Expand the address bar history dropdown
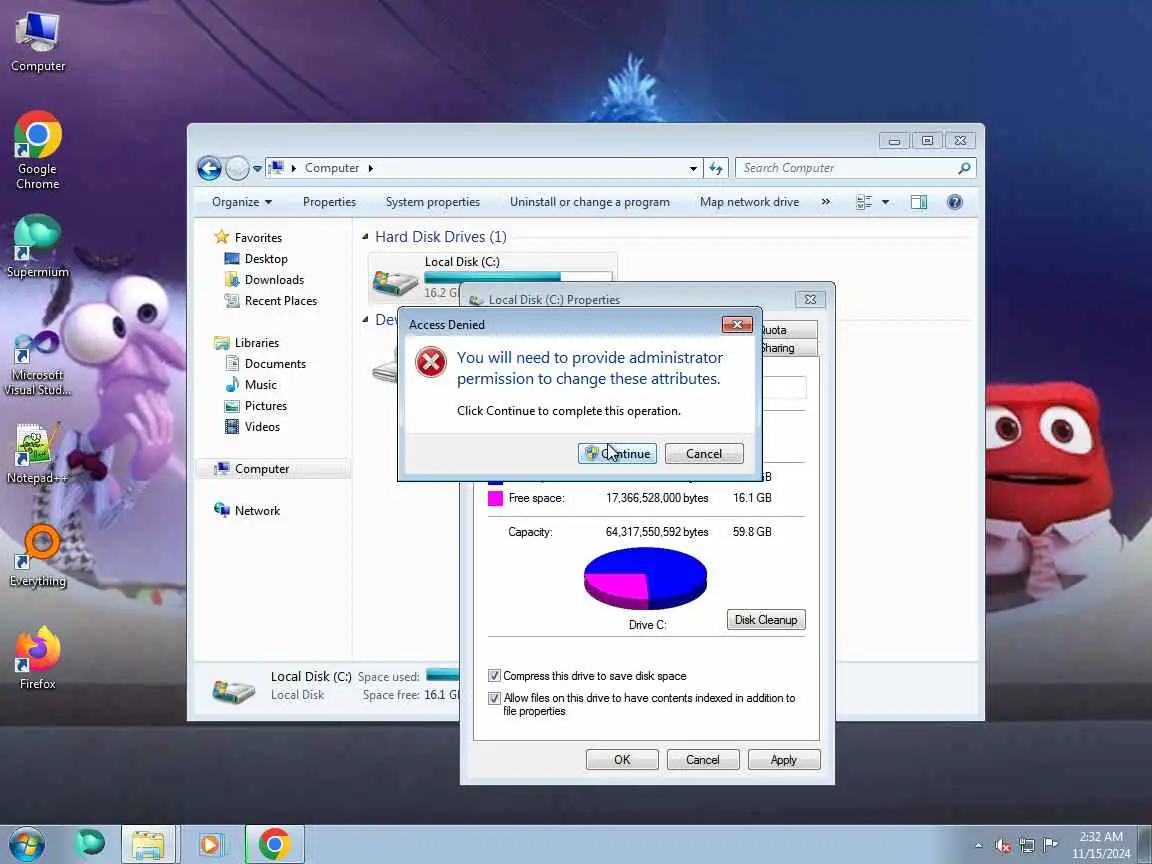 click(x=693, y=168)
